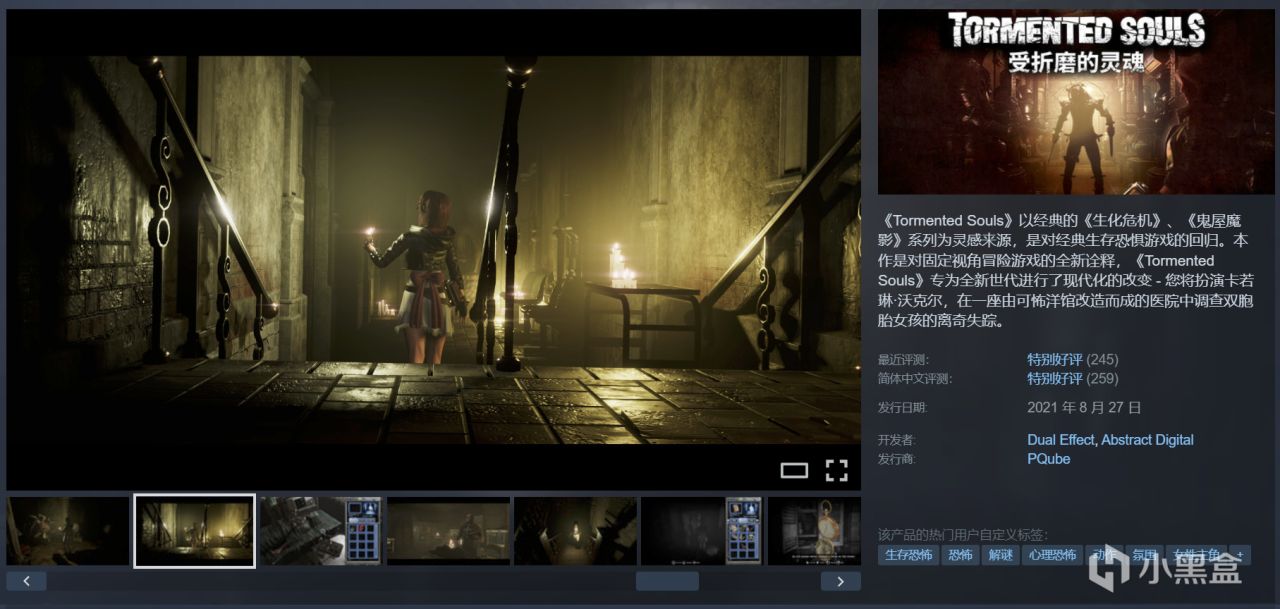Image resolution: width=1280 pixels, height=609 pixels.
Task: Click the 解谜 tag
Action: click(1000, 555)
